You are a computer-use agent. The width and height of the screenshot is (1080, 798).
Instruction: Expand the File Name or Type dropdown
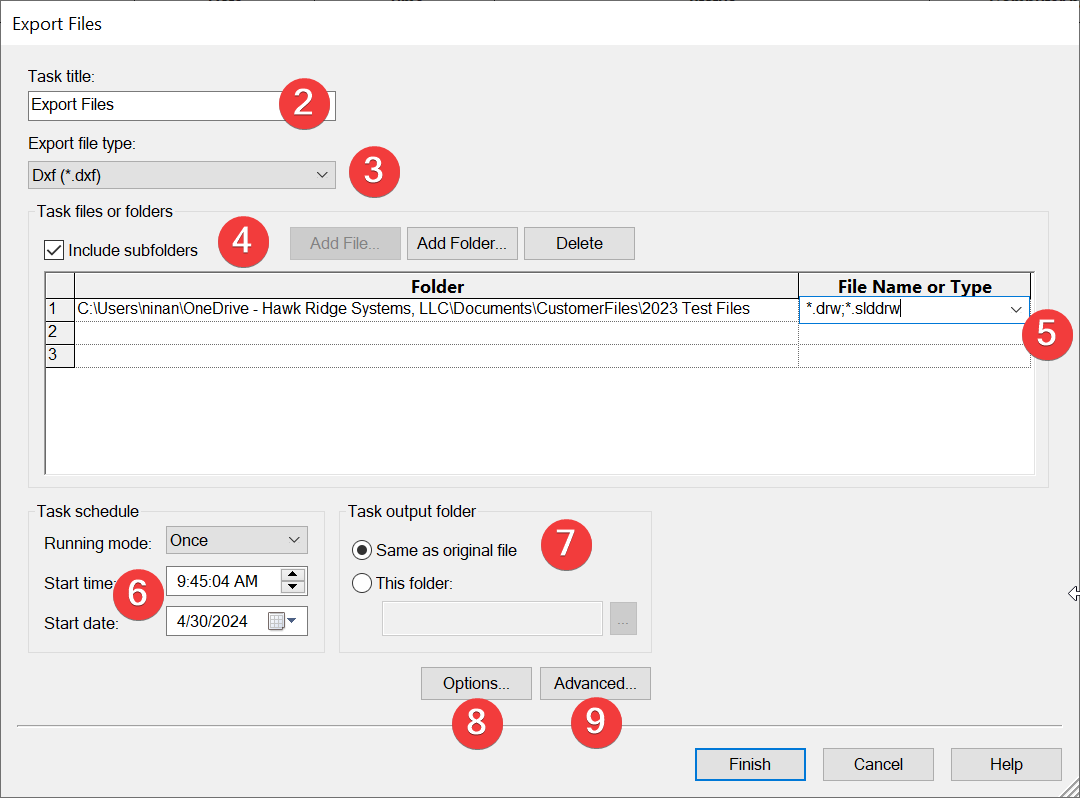pyautogui.click(x=1016, y=310)
